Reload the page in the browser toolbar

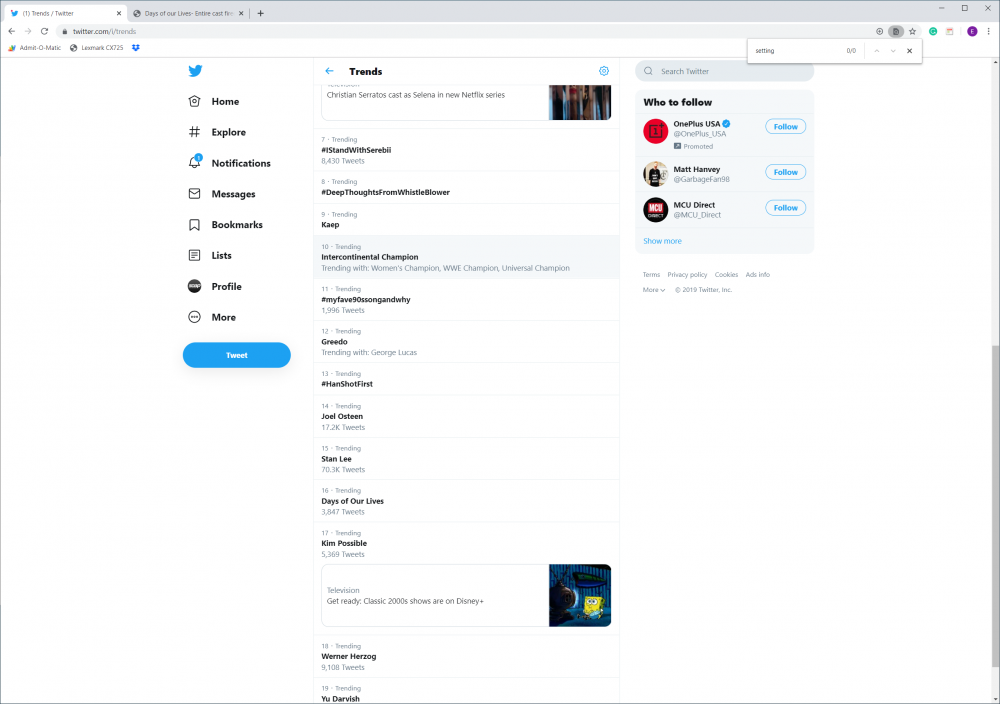[x=44, y=31]
